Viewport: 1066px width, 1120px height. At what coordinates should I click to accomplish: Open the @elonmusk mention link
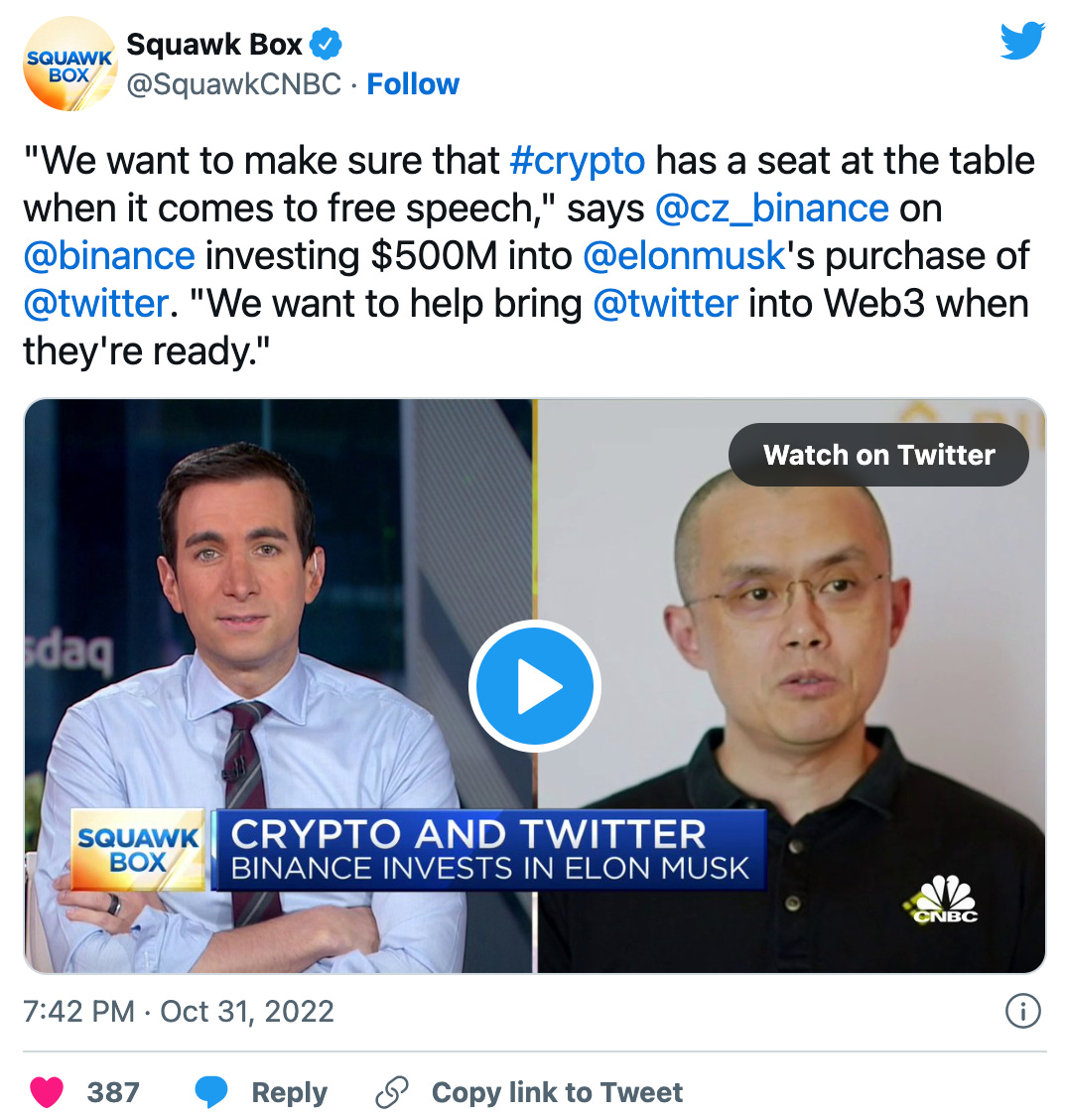[x=684, y=256]
